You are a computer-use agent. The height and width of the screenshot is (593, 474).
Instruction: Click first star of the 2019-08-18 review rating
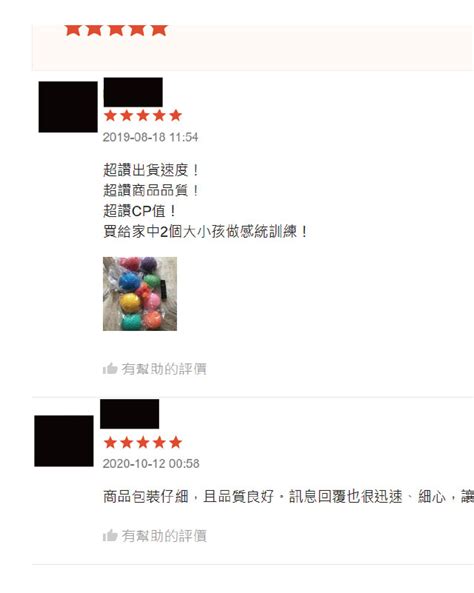click(110, 115)
